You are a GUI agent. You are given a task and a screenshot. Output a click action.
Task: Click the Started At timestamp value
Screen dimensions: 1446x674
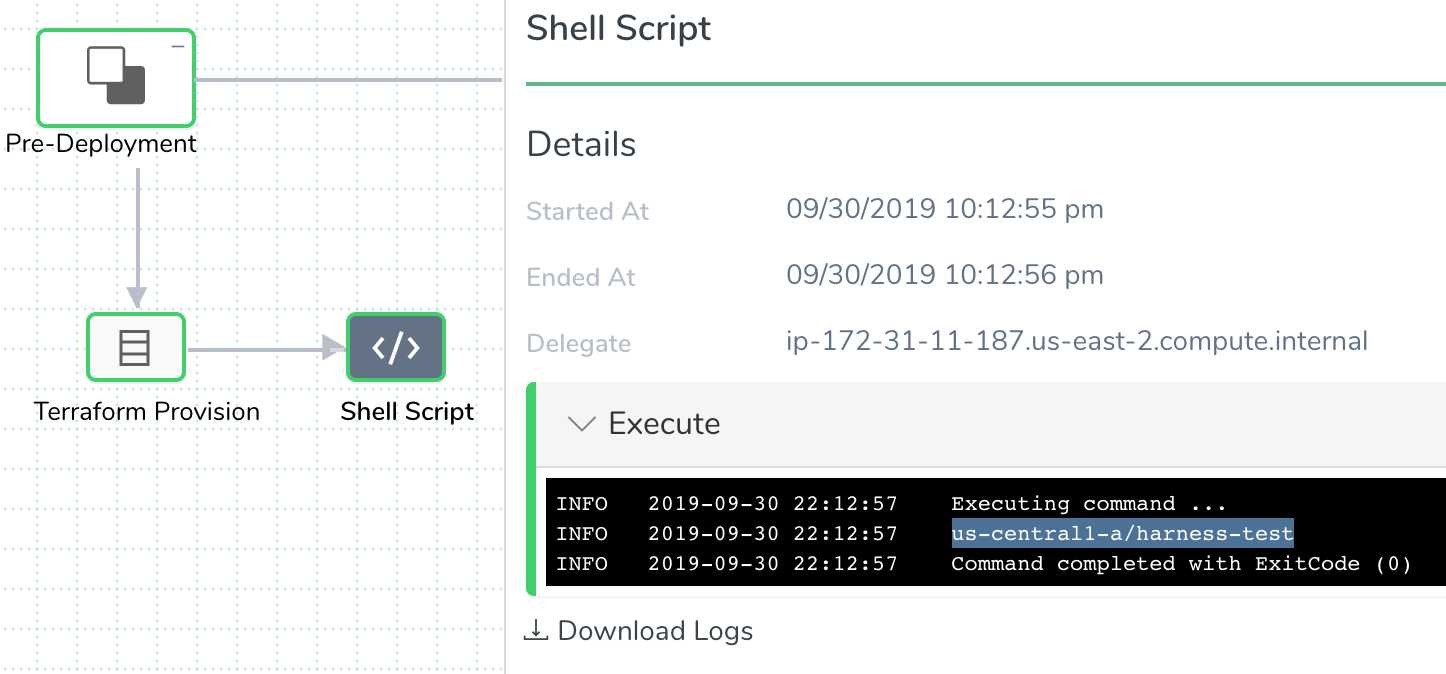[945, 209]
